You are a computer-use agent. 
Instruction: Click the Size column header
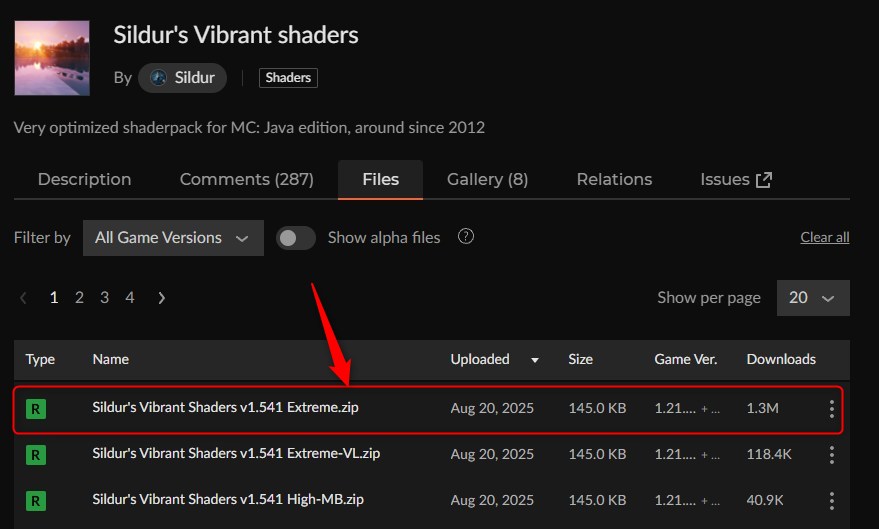pos(580,359)
